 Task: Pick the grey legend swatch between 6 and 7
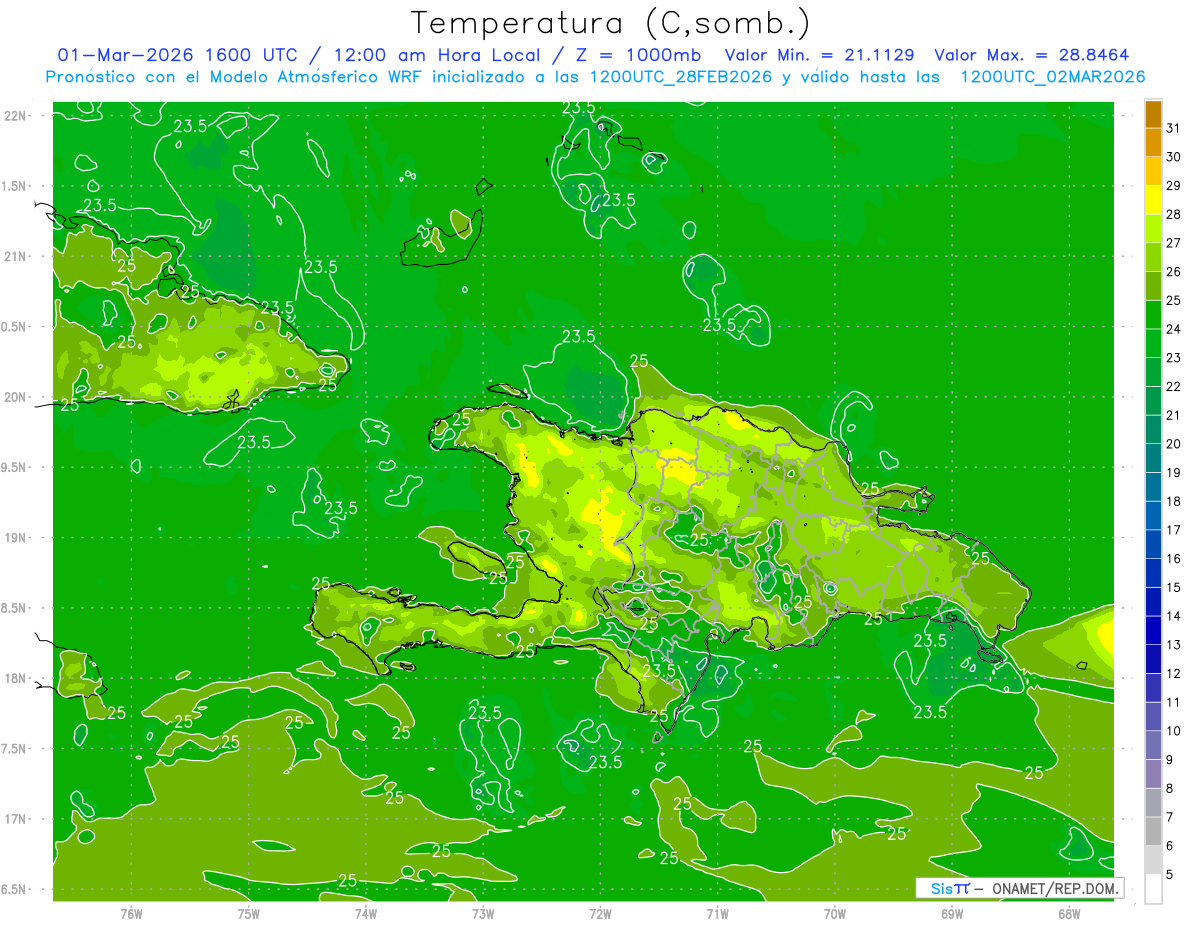click(x=1153, y=832)
